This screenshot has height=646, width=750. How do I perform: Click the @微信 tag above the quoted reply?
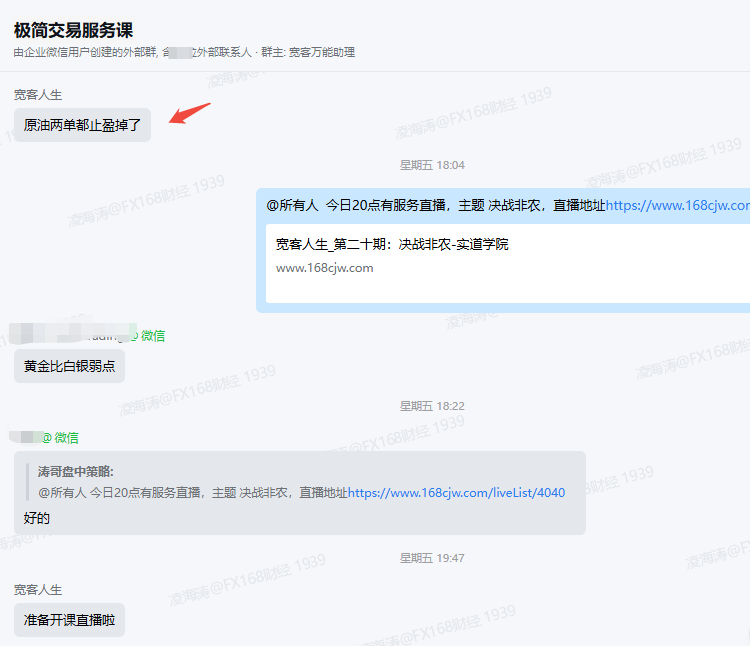point(60,438)
